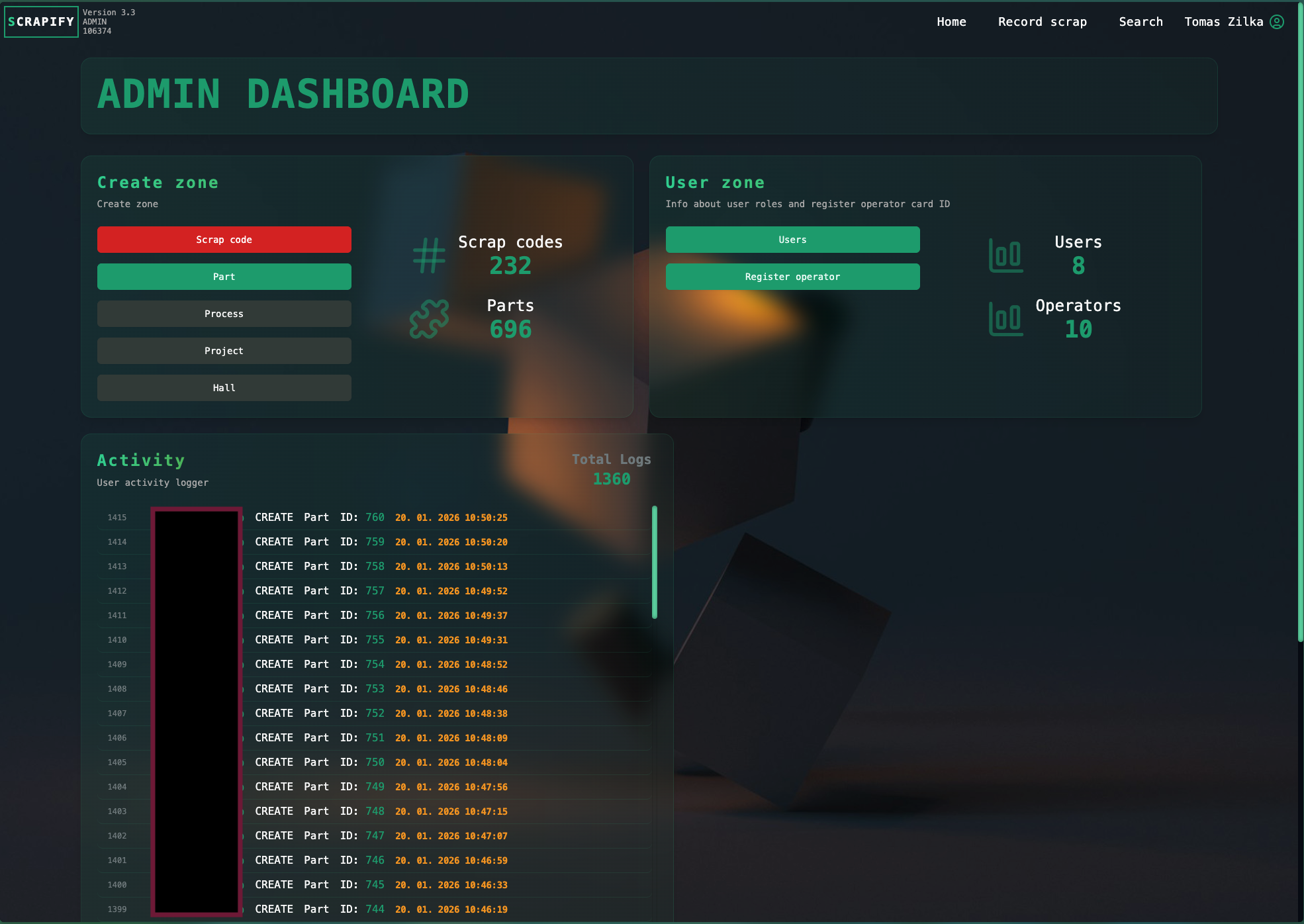Click the Users count 8
This screenshot has height=924, width=1304.
click(1078, 266)
